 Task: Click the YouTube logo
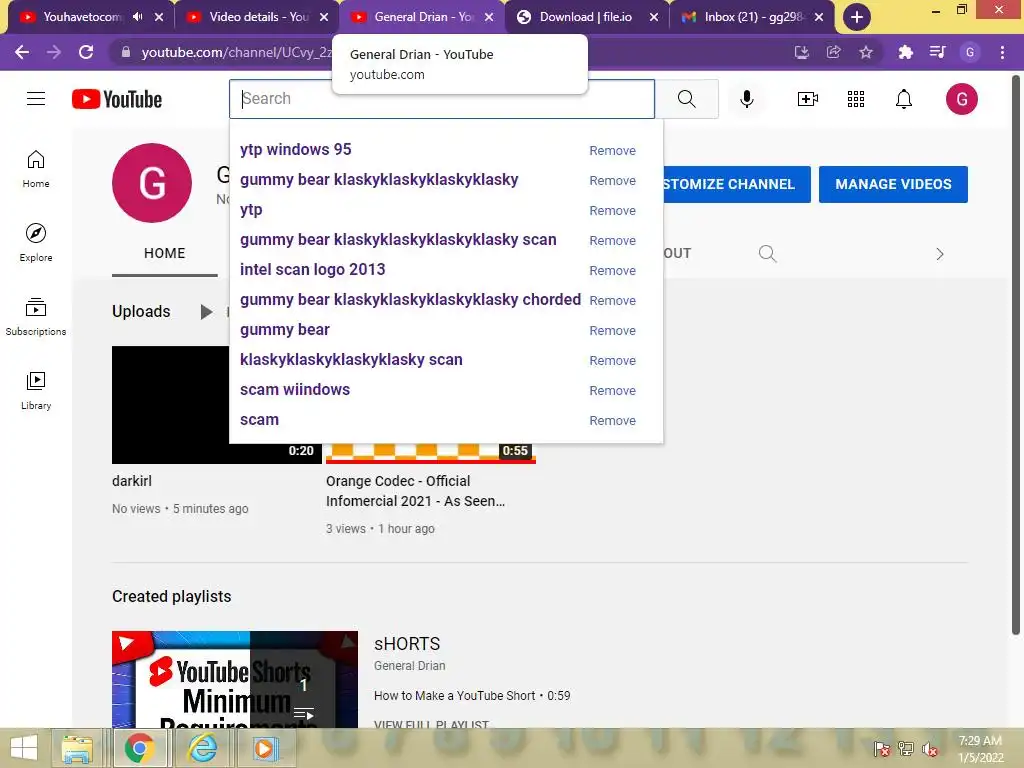pos(117,99)
